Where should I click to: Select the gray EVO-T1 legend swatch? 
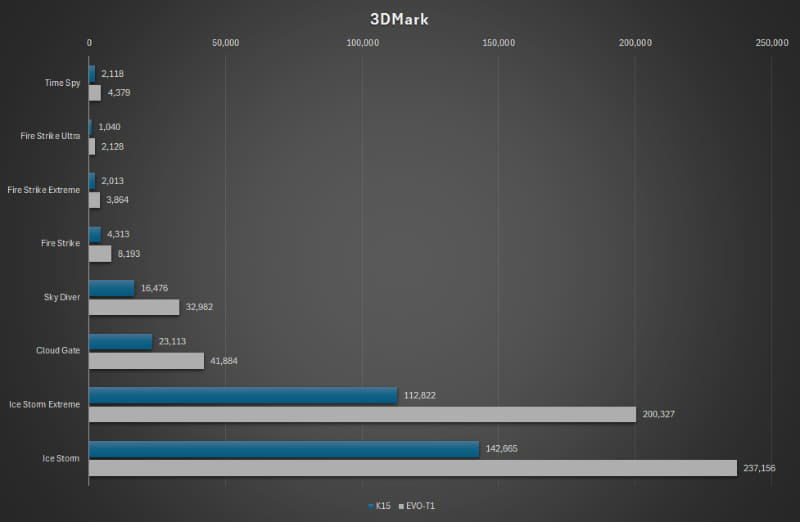pyautogui.click(x=402, y=506)
